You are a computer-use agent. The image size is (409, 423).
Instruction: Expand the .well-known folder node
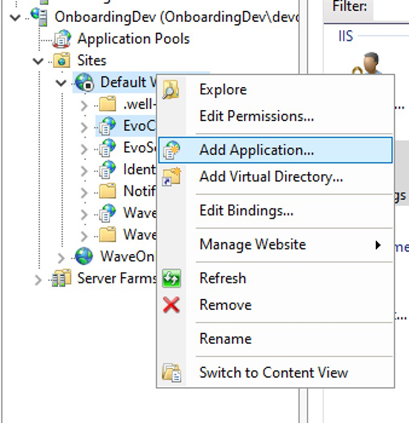[84, 106]
